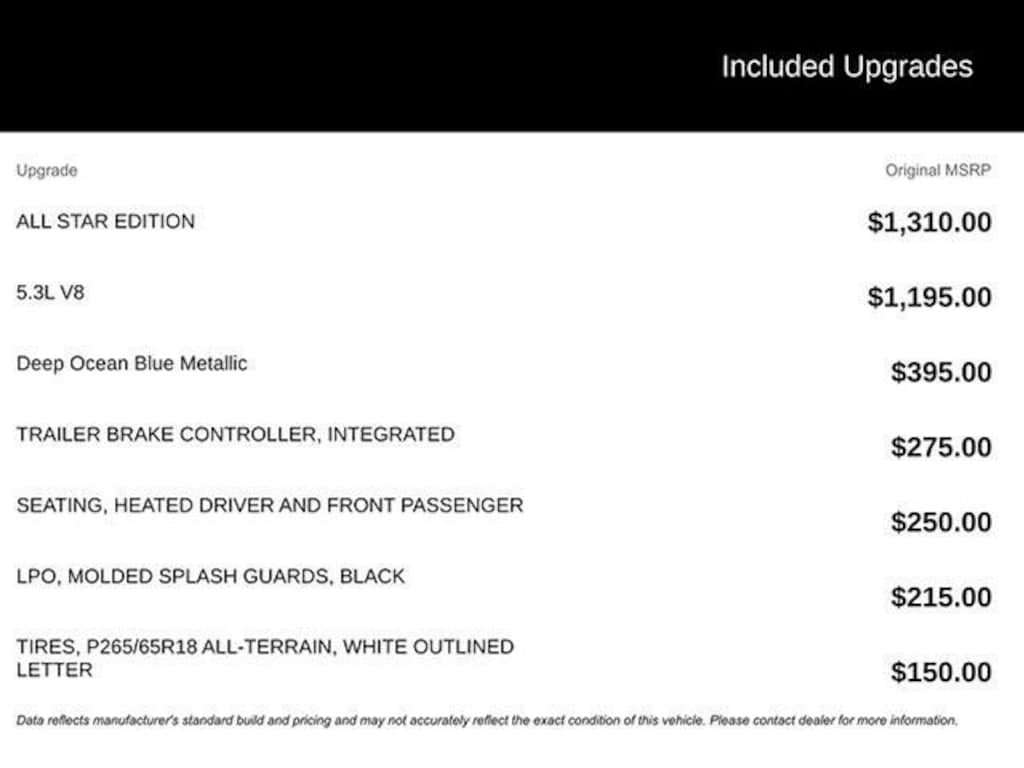Select the 5.3L V8 upgrade entry
Viewport: 1024px width, 768px height.
(x=50, y=293)
